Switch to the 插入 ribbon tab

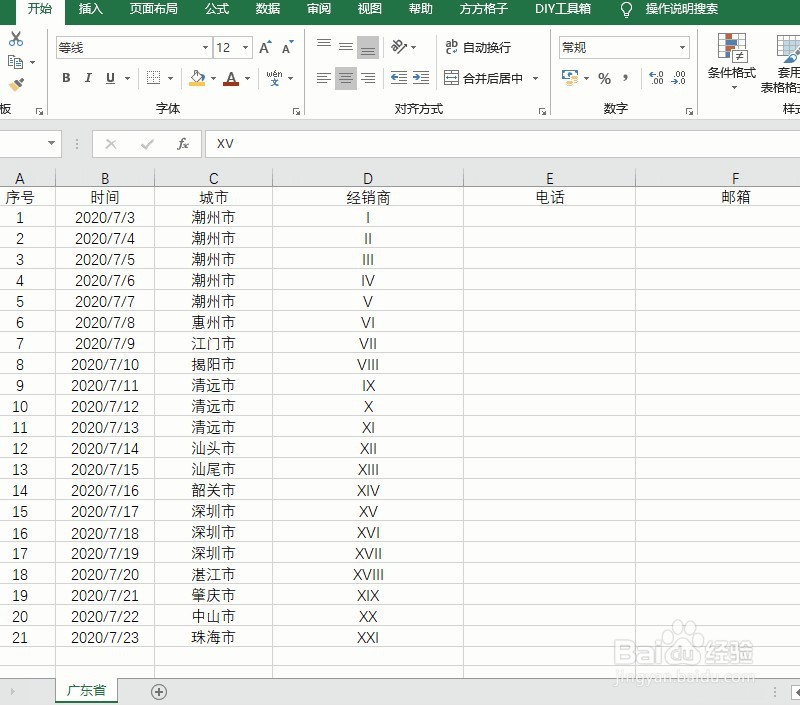[x=89, y=11]
